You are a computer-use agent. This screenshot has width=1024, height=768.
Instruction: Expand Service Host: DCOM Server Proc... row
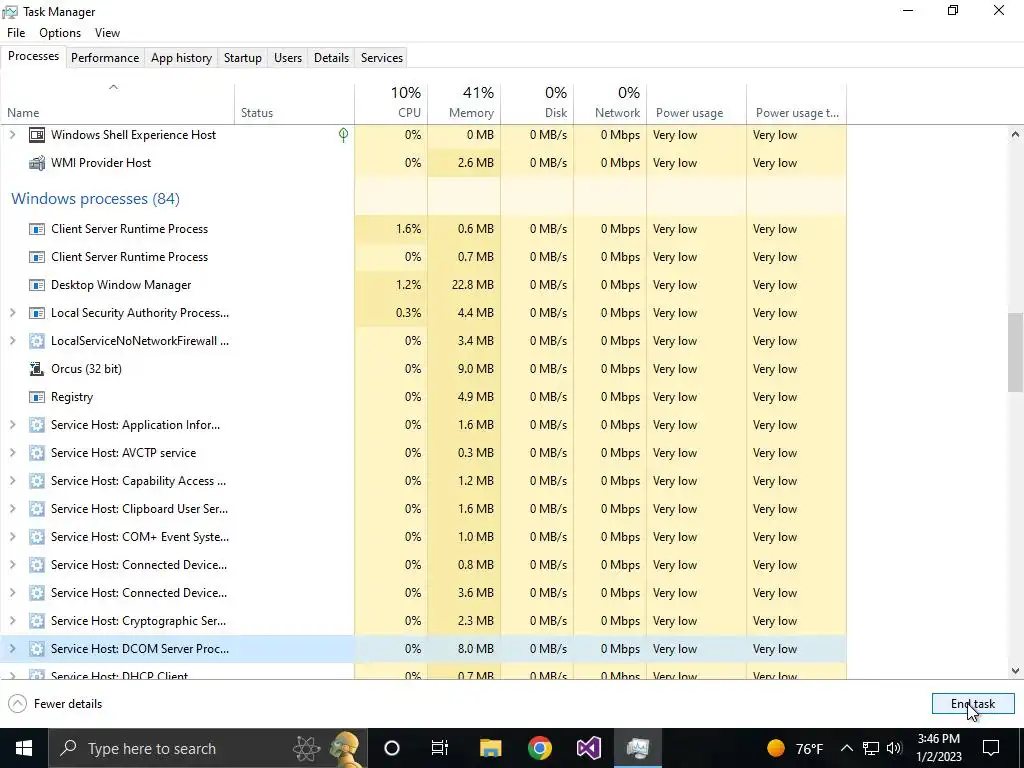click(x=12, y=649)
